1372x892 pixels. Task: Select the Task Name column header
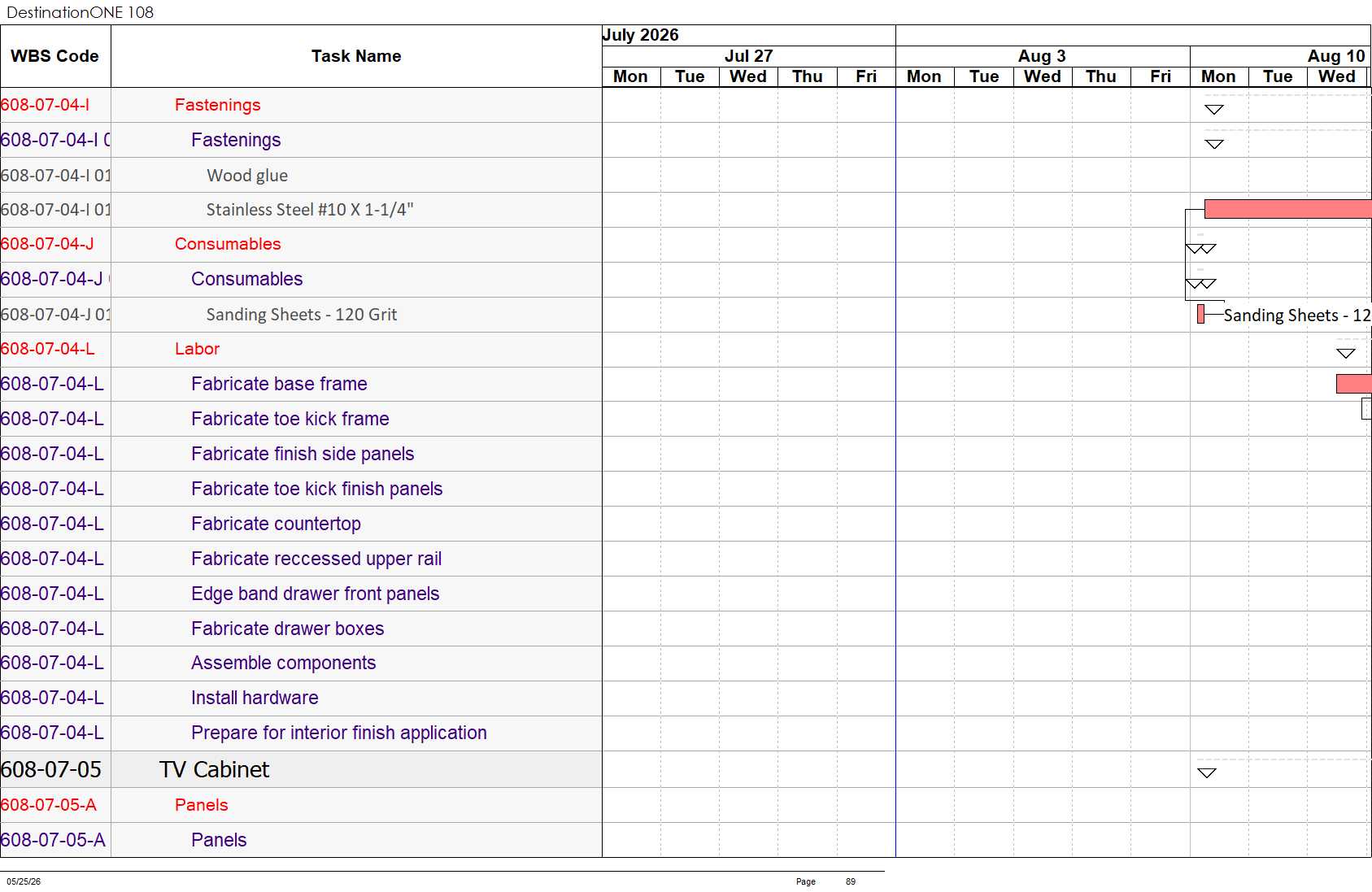[x=356, y=56]
